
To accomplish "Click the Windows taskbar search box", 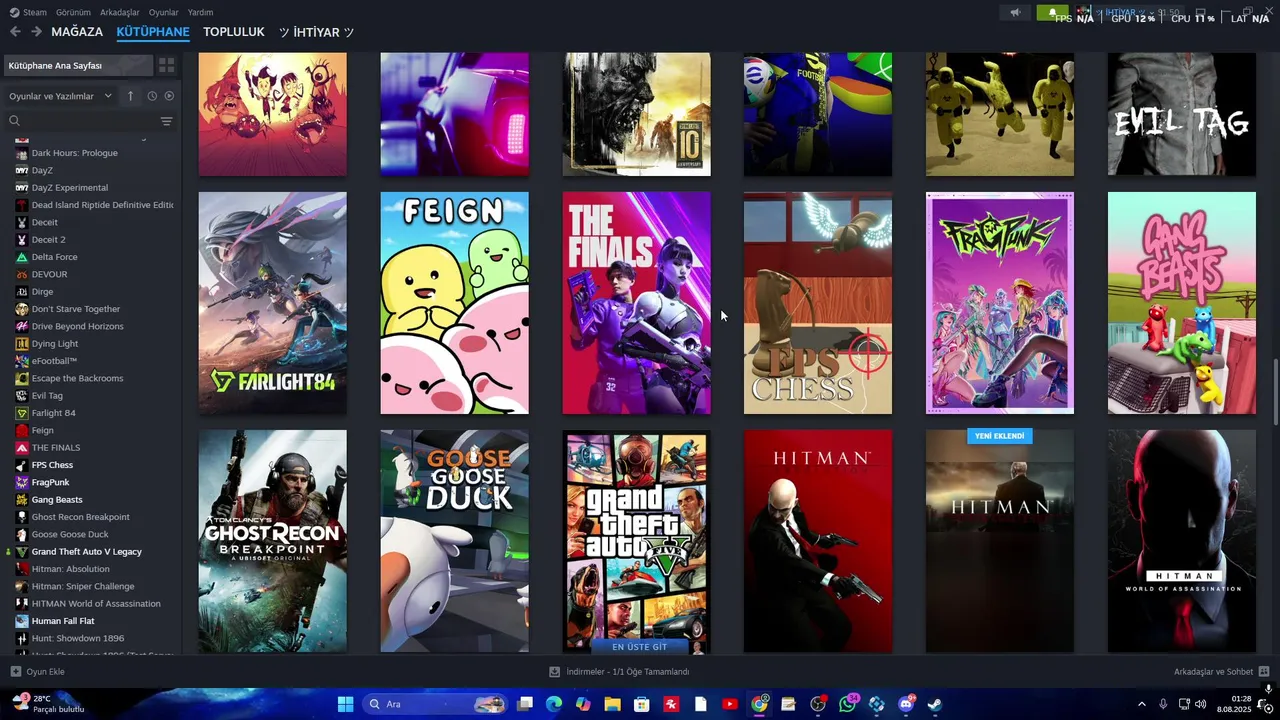I will [434, 704].
